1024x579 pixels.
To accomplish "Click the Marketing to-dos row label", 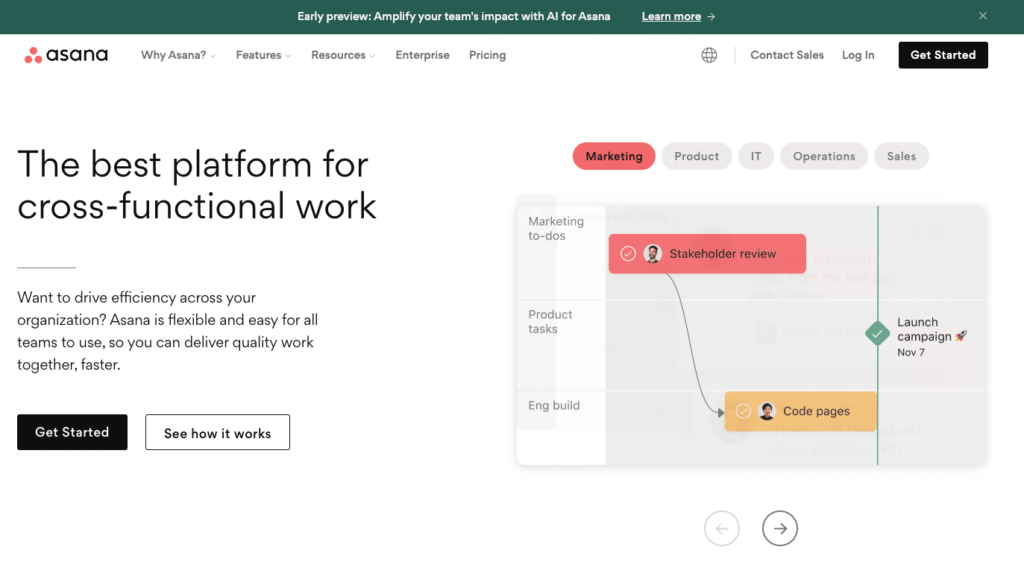I will click(556, 228).
